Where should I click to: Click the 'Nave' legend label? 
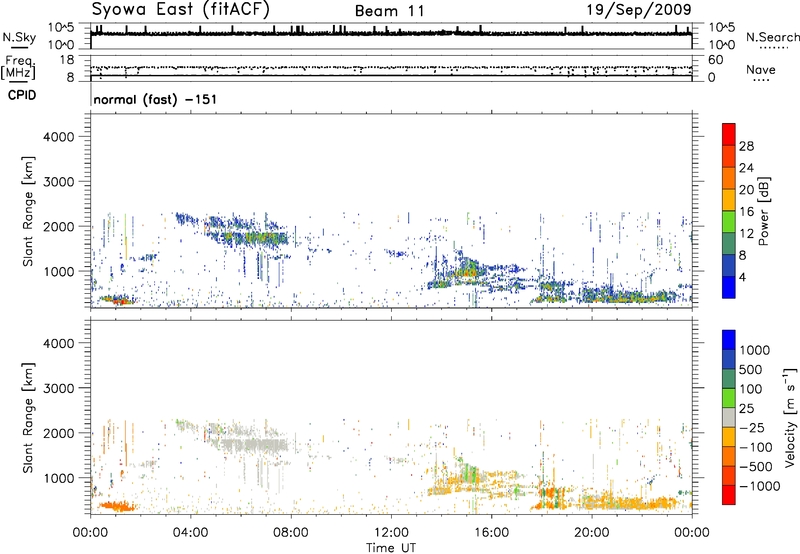761,69
